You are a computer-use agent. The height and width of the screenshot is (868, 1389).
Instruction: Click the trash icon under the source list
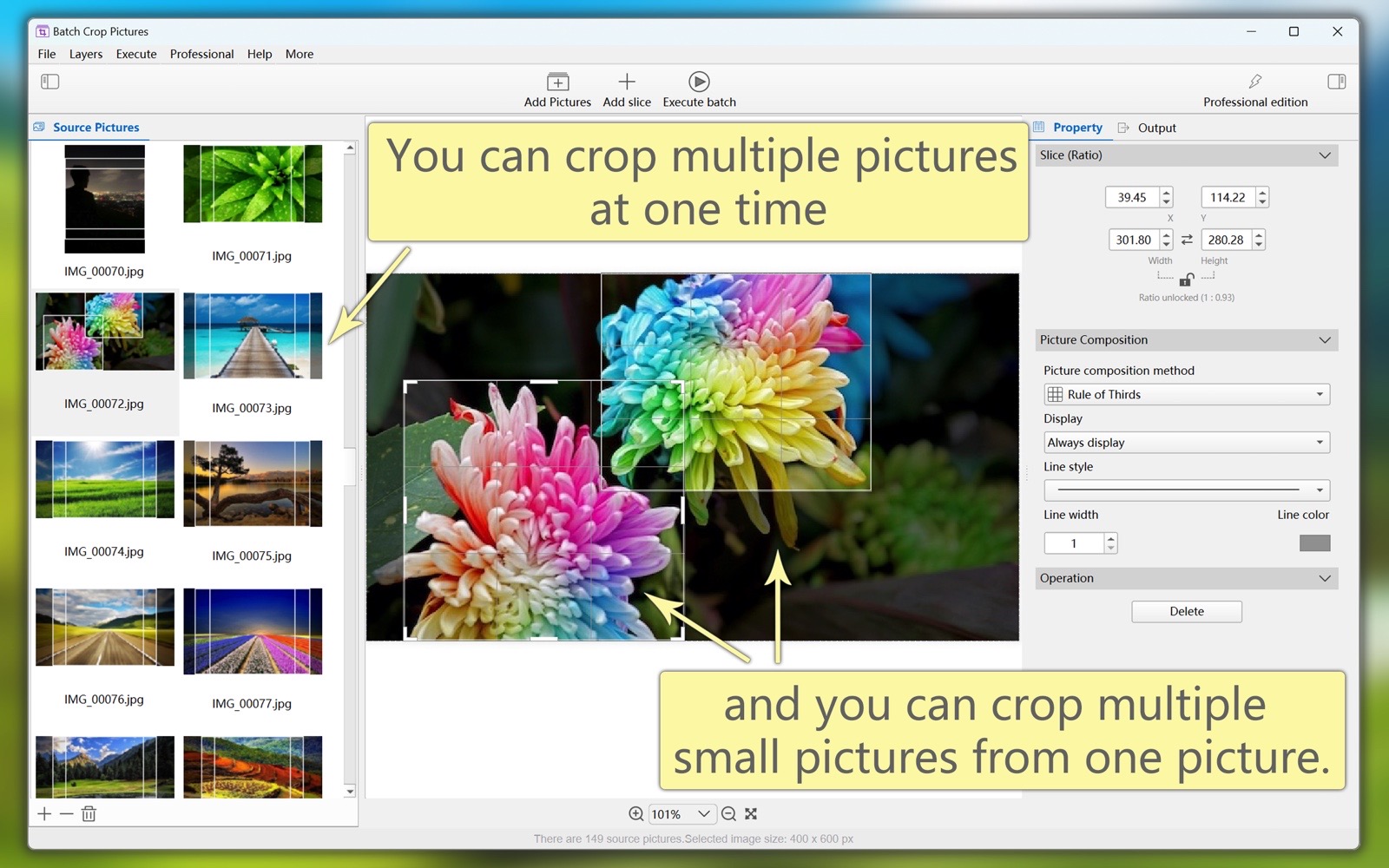[89, 813]
